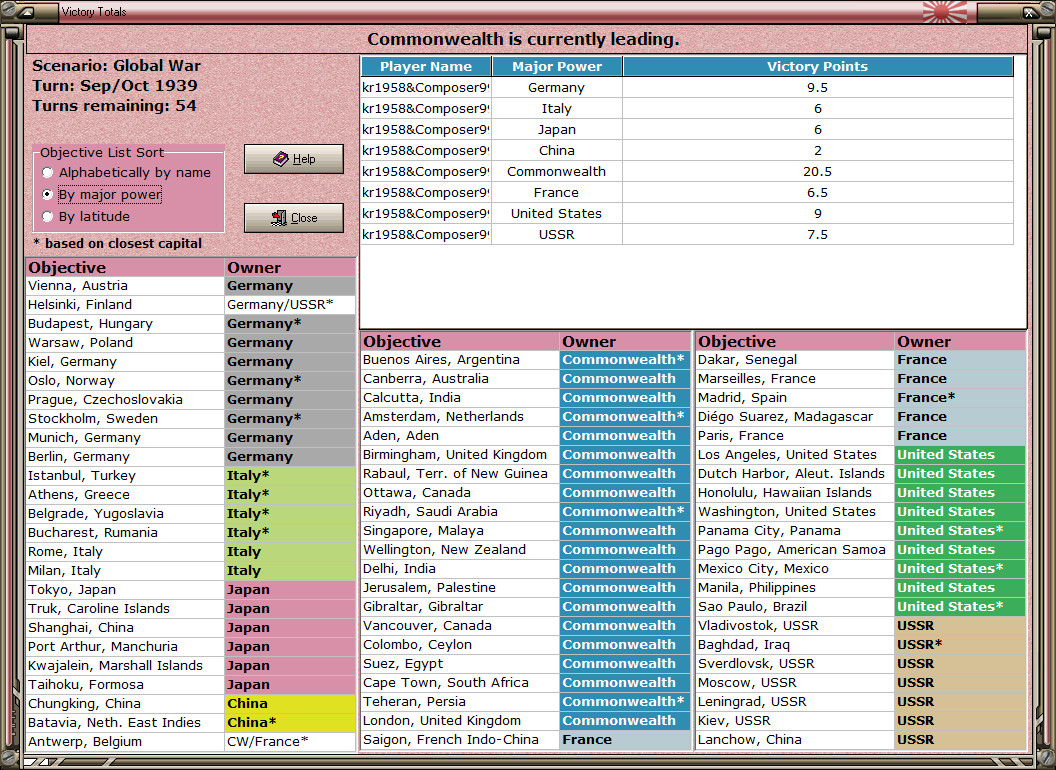Click the Rome, Italy objective
Screen dimensions: 1056x770
coord(125,551)
